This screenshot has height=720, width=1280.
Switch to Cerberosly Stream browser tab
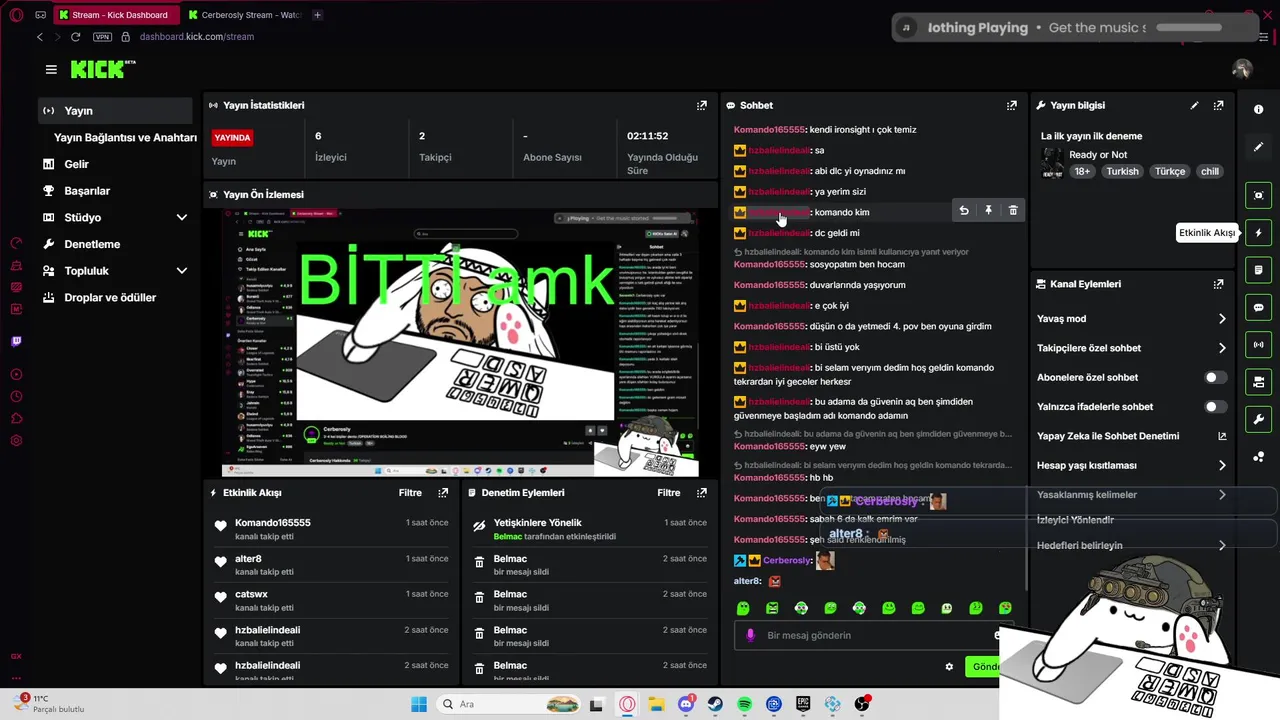(244, 15)
